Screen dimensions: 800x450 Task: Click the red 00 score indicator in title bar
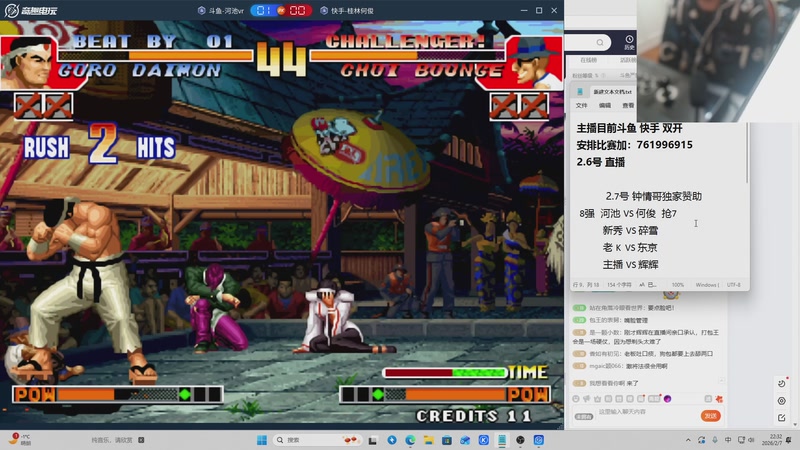click(297, 10)
